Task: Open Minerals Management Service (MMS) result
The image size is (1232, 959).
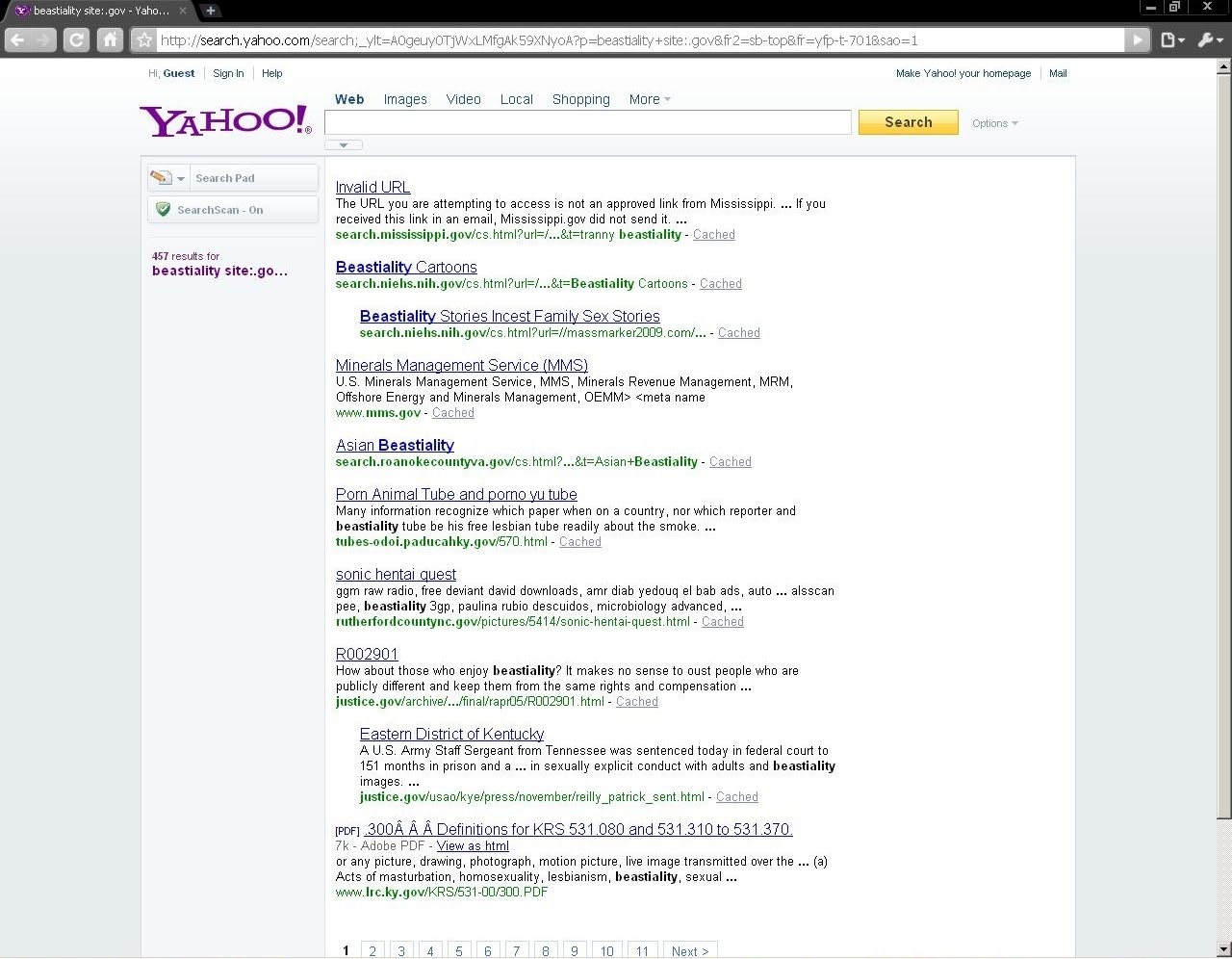Action: [x=462, y=365]
